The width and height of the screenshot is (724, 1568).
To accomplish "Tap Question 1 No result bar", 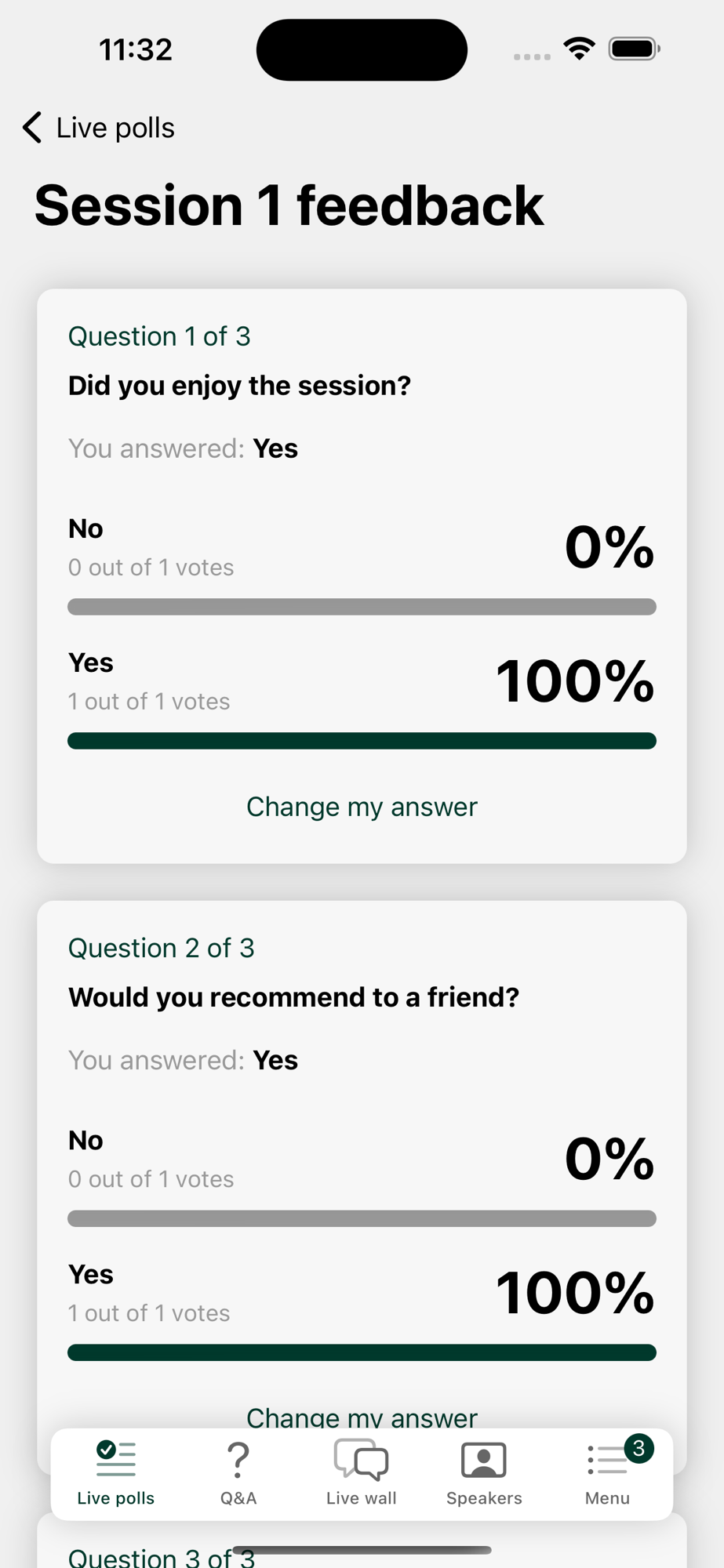I will click(x=362, y=607).
